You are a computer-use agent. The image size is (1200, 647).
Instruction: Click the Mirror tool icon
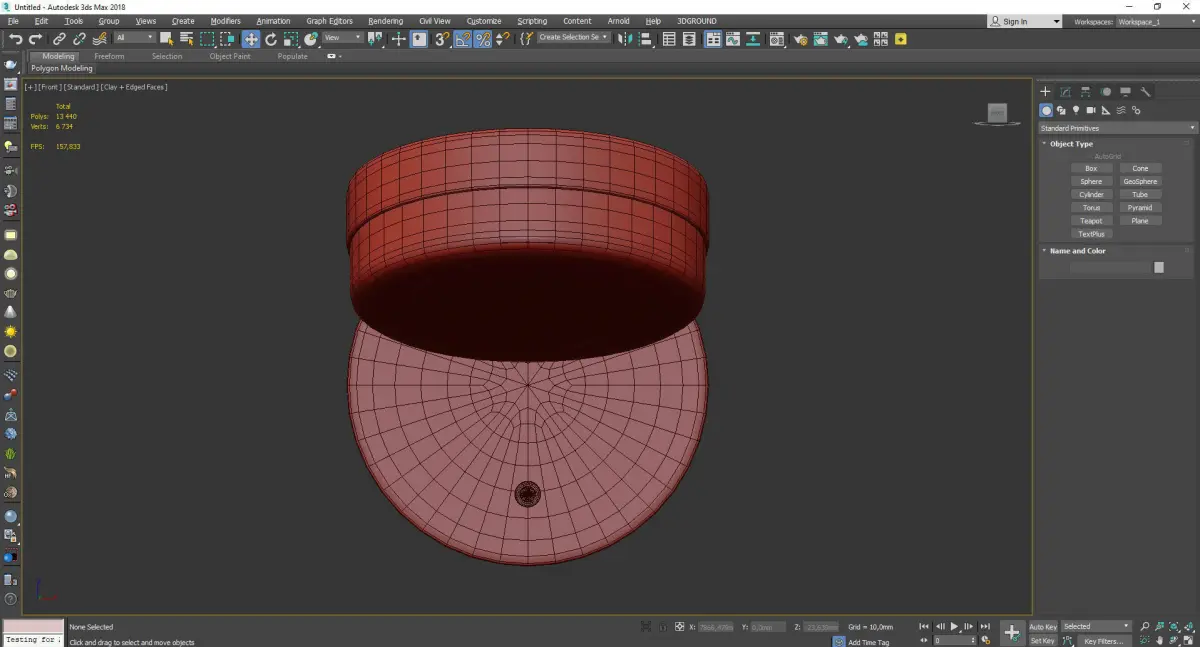point(625,39)
